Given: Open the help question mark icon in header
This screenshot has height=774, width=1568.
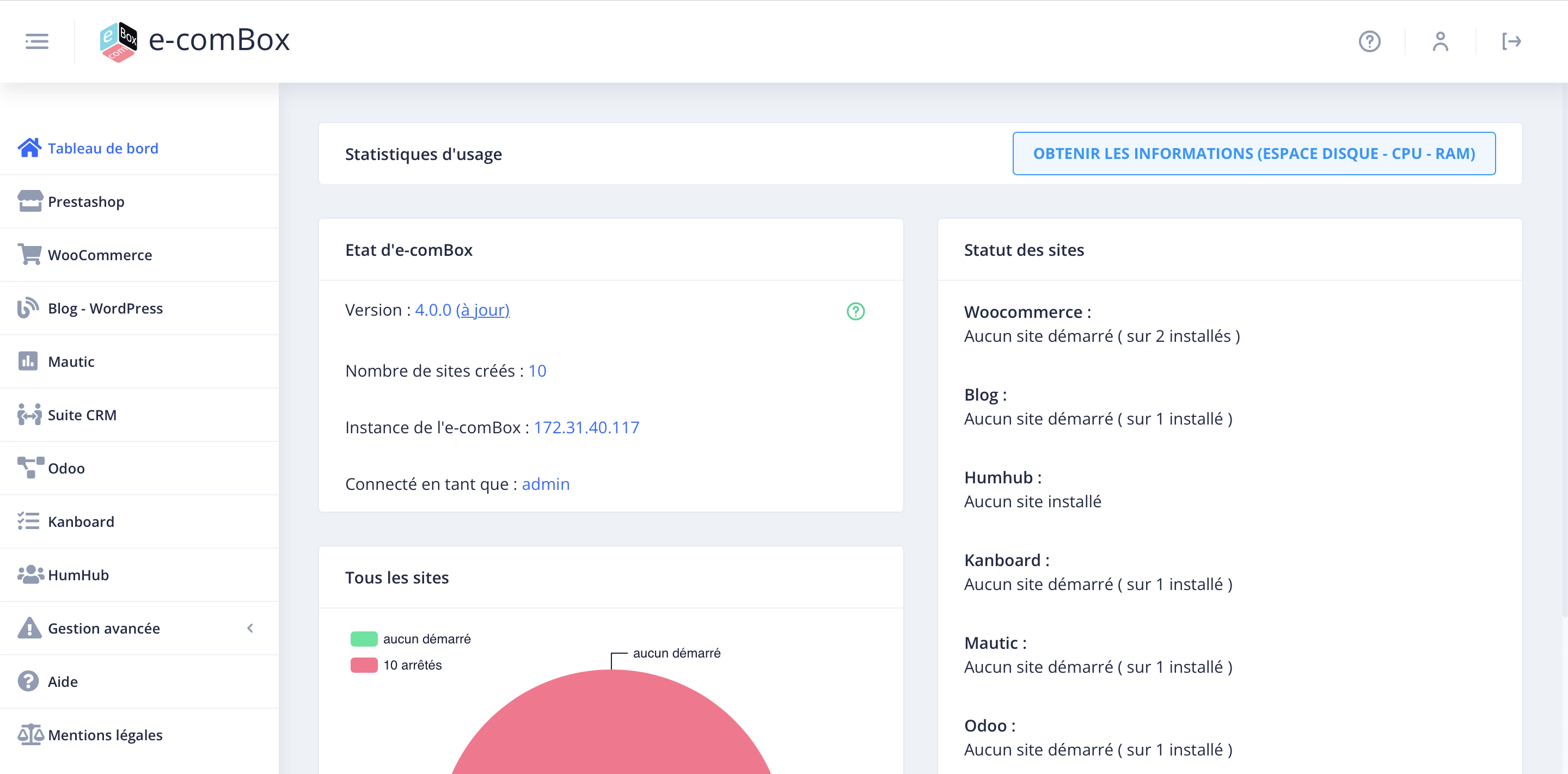Looking at the screenshot, I should click(1369, 41).
